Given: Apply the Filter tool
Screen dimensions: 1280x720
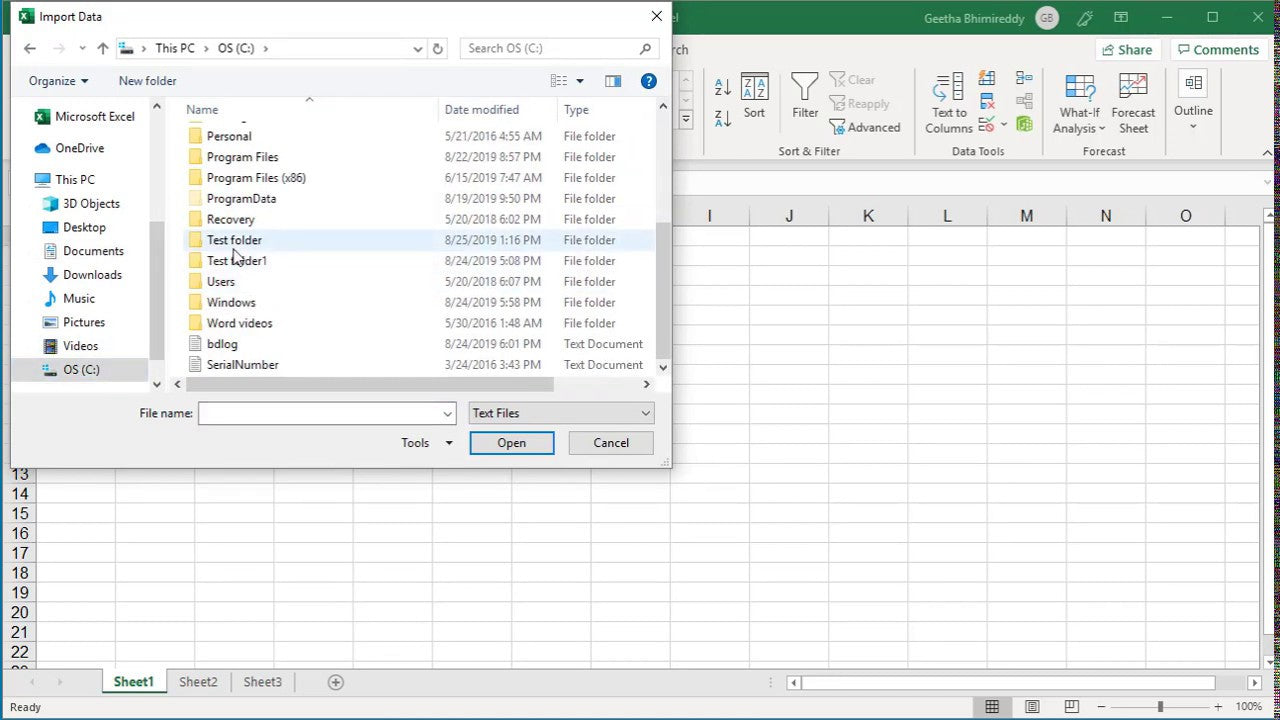Looking at the screenshot, I should [805, 97].
